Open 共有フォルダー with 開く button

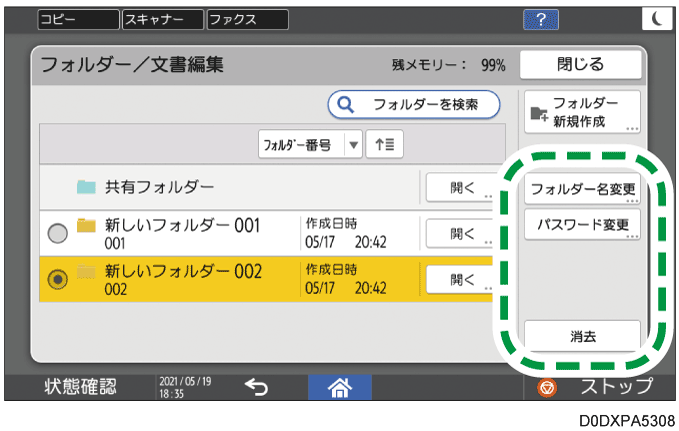[x=460, y=188]
